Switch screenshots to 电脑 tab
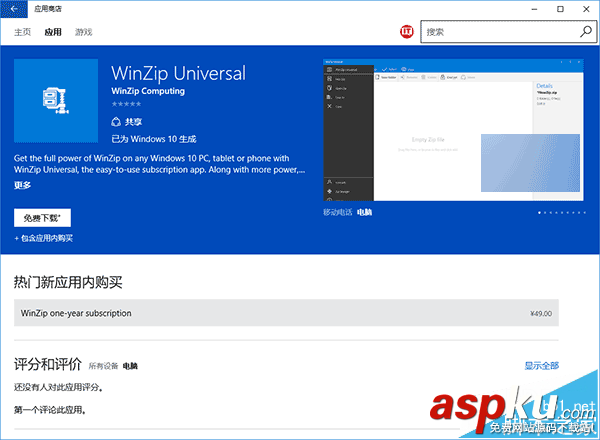Screen dimensions: 600x440 364,212
